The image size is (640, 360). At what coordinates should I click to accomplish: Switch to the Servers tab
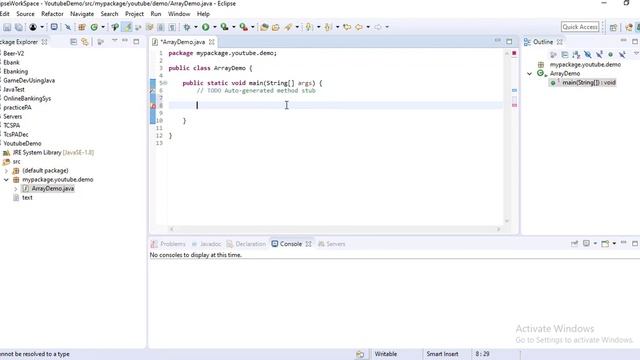click(x=332, y=244)
